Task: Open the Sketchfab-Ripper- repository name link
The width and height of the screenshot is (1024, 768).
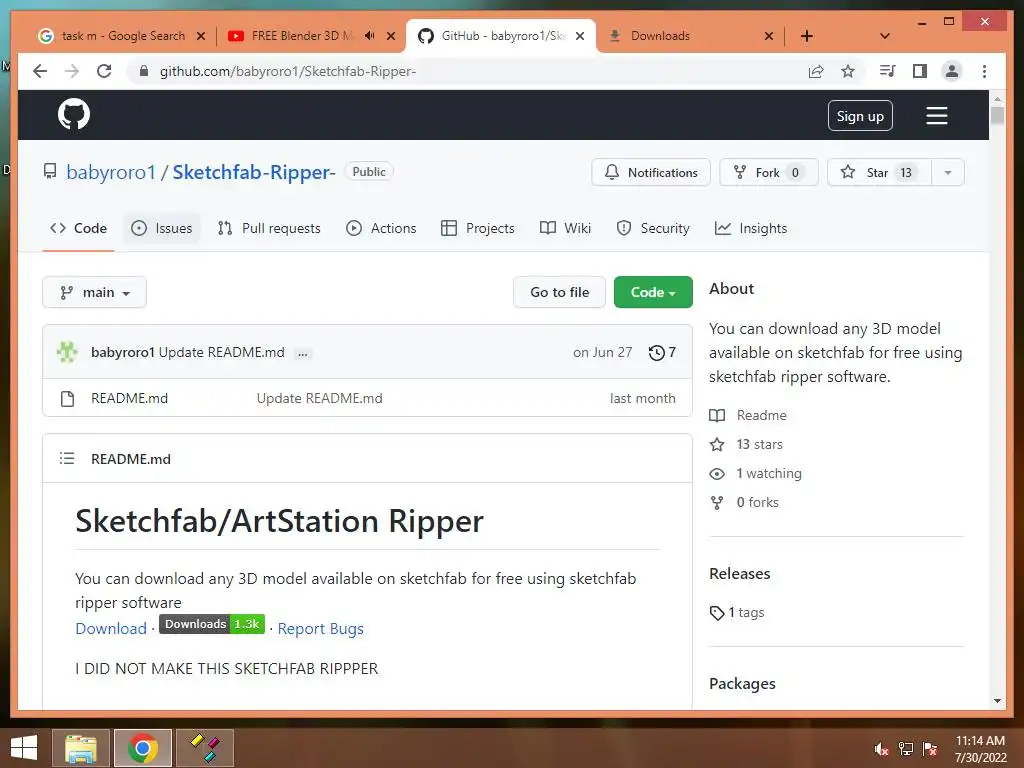Action: 254,172
